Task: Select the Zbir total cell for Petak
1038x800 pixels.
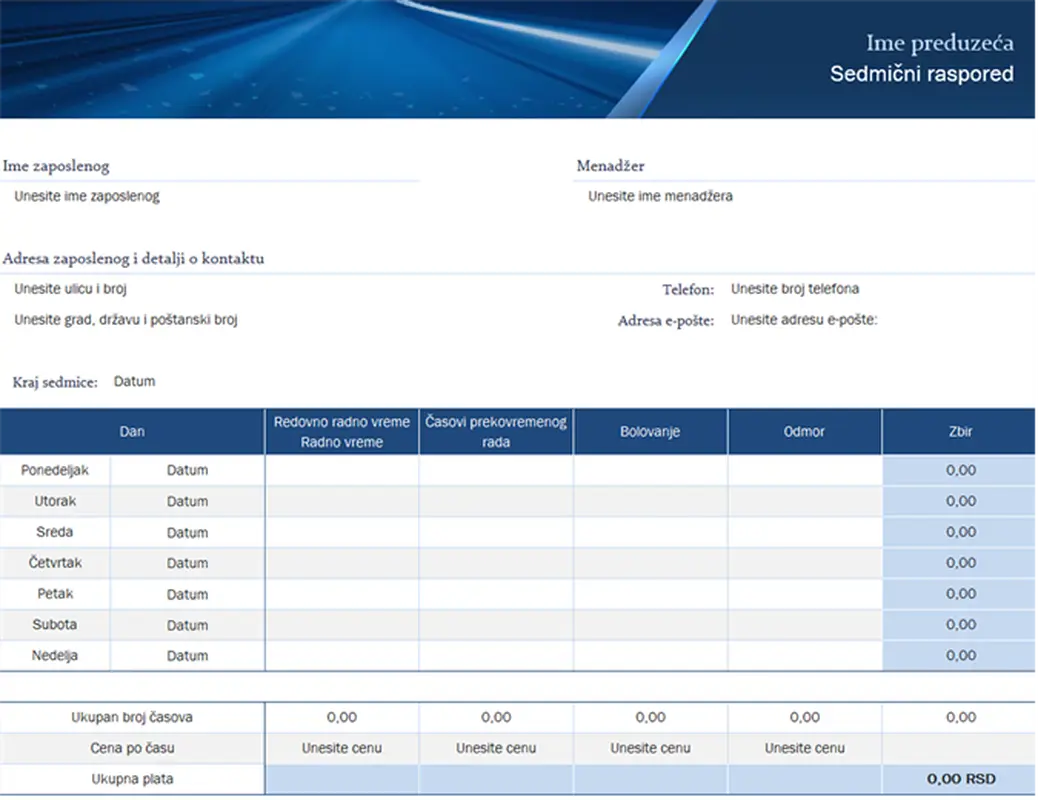Action: pos(960,594)
